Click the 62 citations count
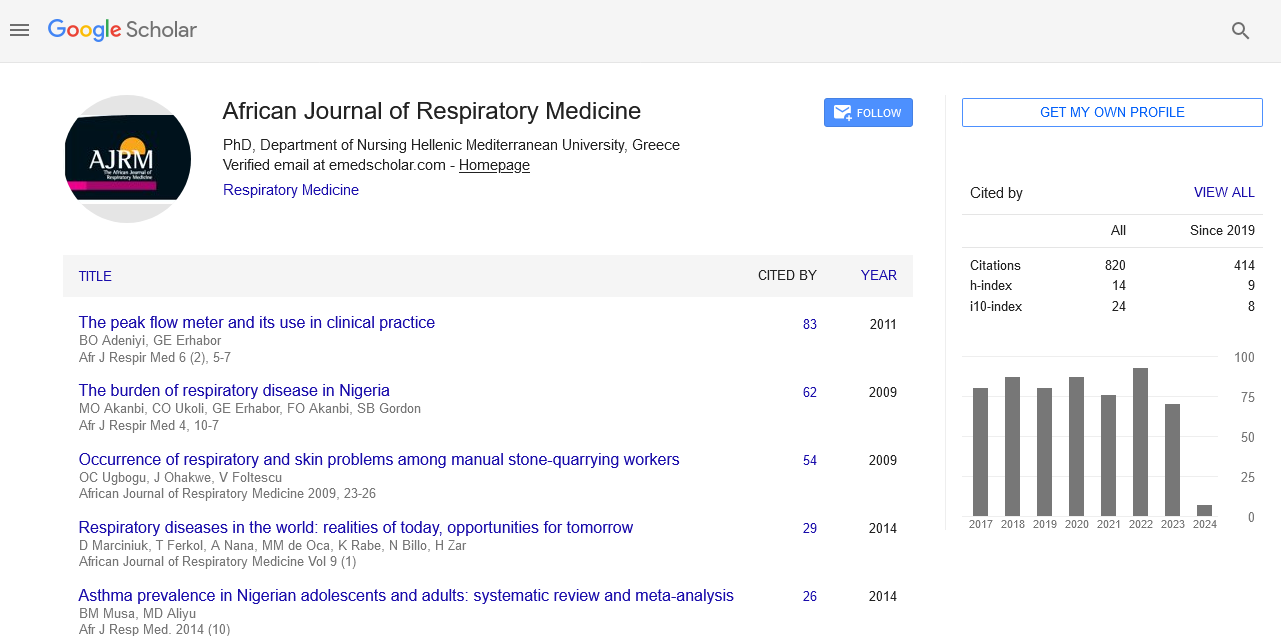This screenshot has height=636, width=1281. click(810, 392)
